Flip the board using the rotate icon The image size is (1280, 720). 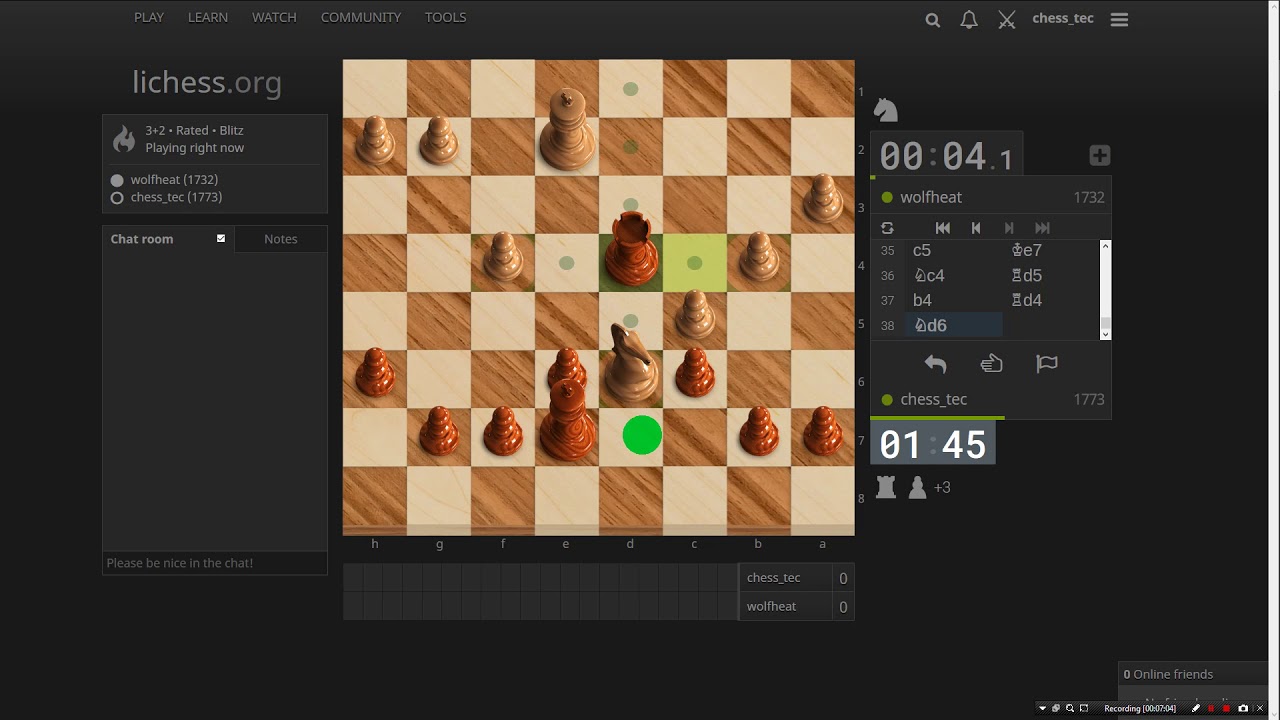point(887,228)
